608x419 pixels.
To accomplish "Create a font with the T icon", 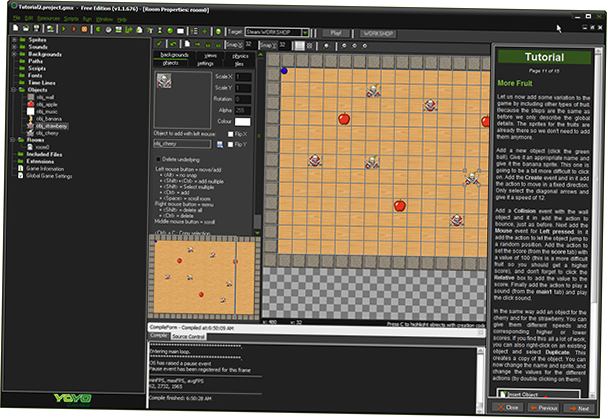I will pos(150,30).
